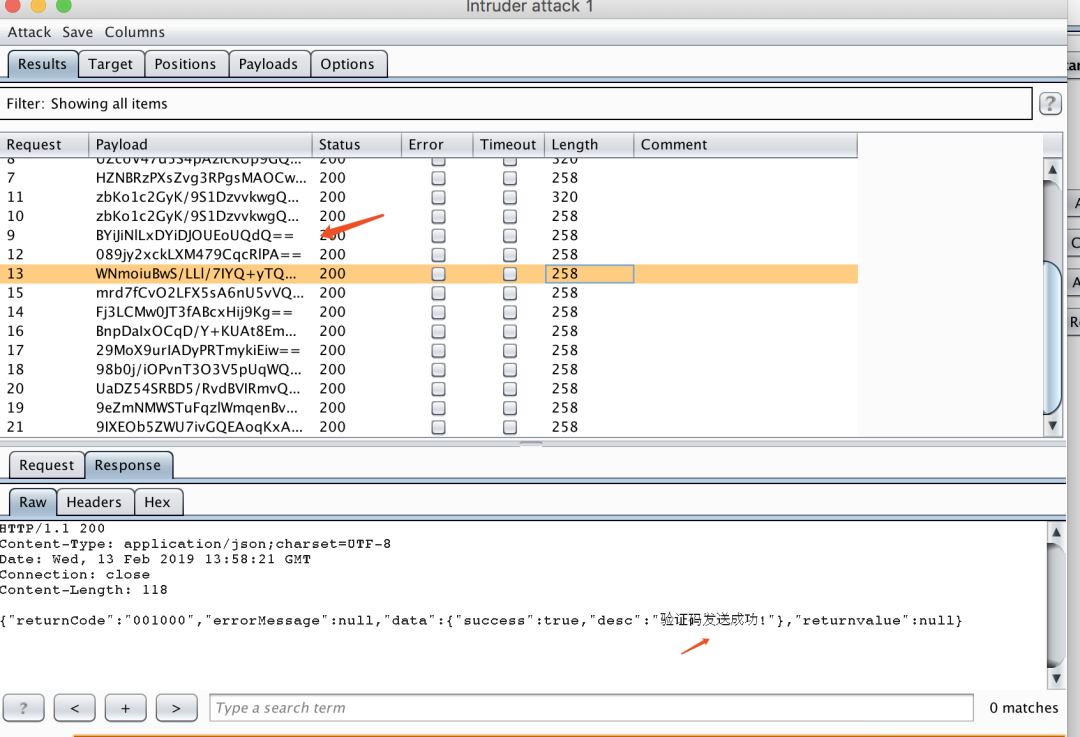Viewport: 1080px width, 737px height.
Task: Check Error box in request 21 row
Action: [438, 427]
